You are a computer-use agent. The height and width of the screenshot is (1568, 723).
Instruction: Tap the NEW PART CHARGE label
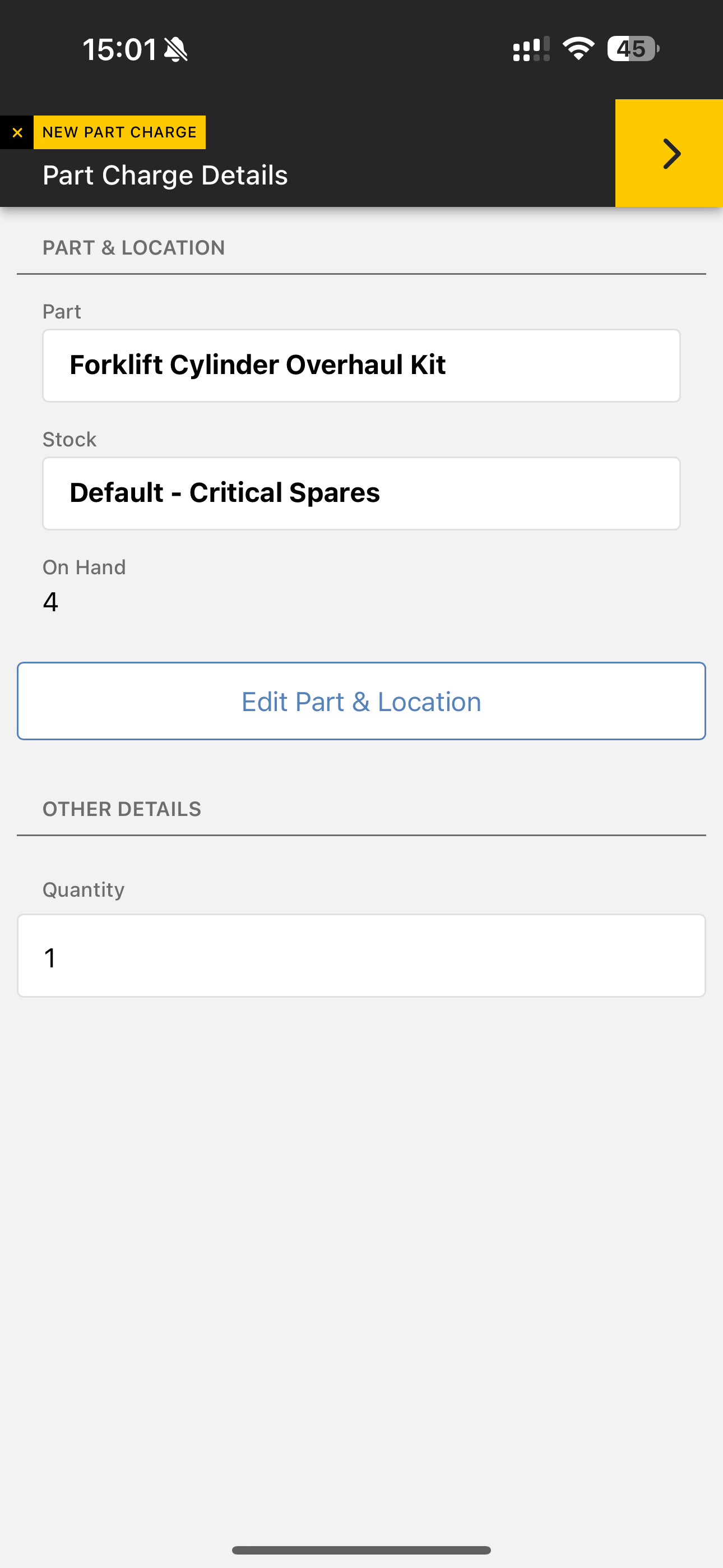click(119, 132)
